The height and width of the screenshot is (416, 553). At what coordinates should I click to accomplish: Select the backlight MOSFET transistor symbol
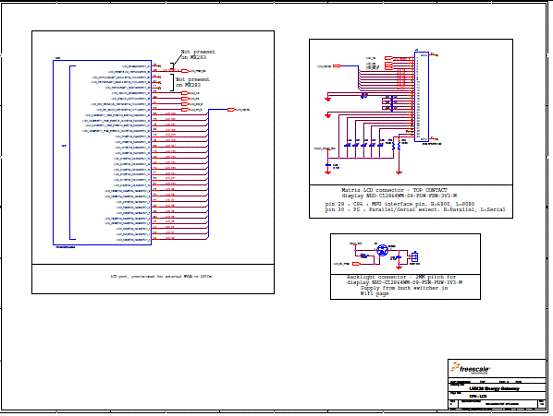(382, 250)
